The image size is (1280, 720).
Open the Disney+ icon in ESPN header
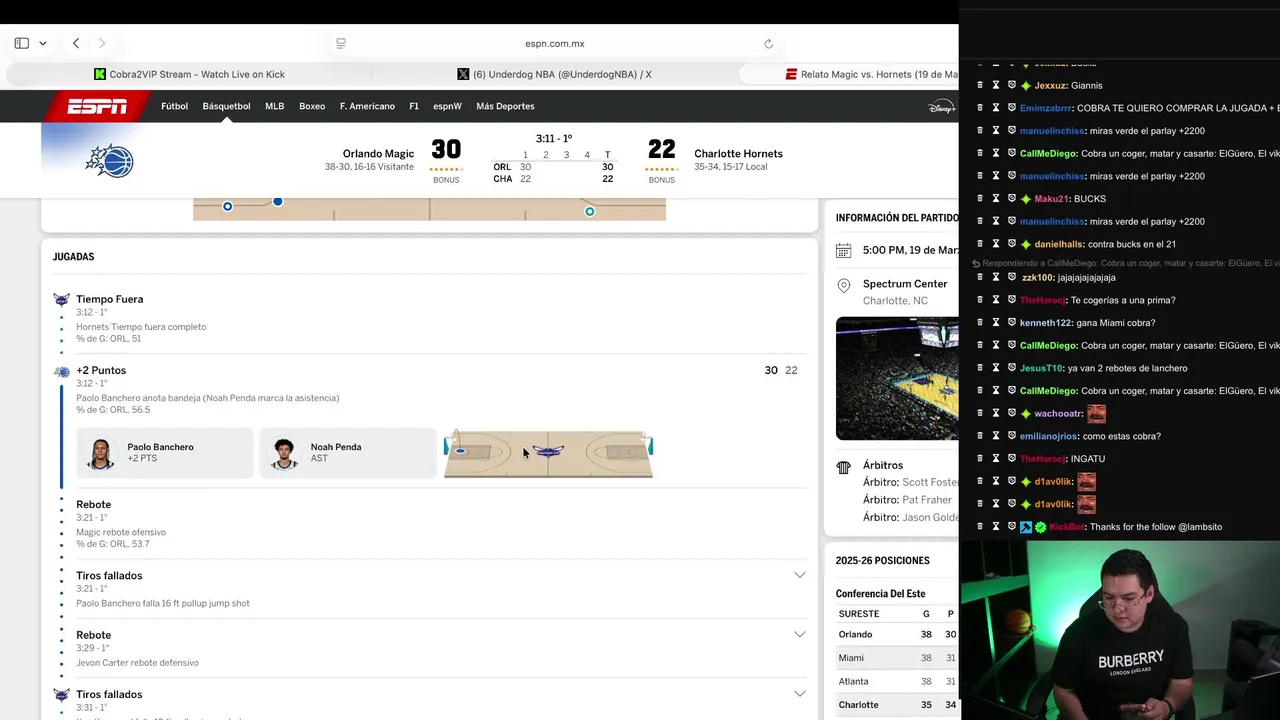pos(941,106)
